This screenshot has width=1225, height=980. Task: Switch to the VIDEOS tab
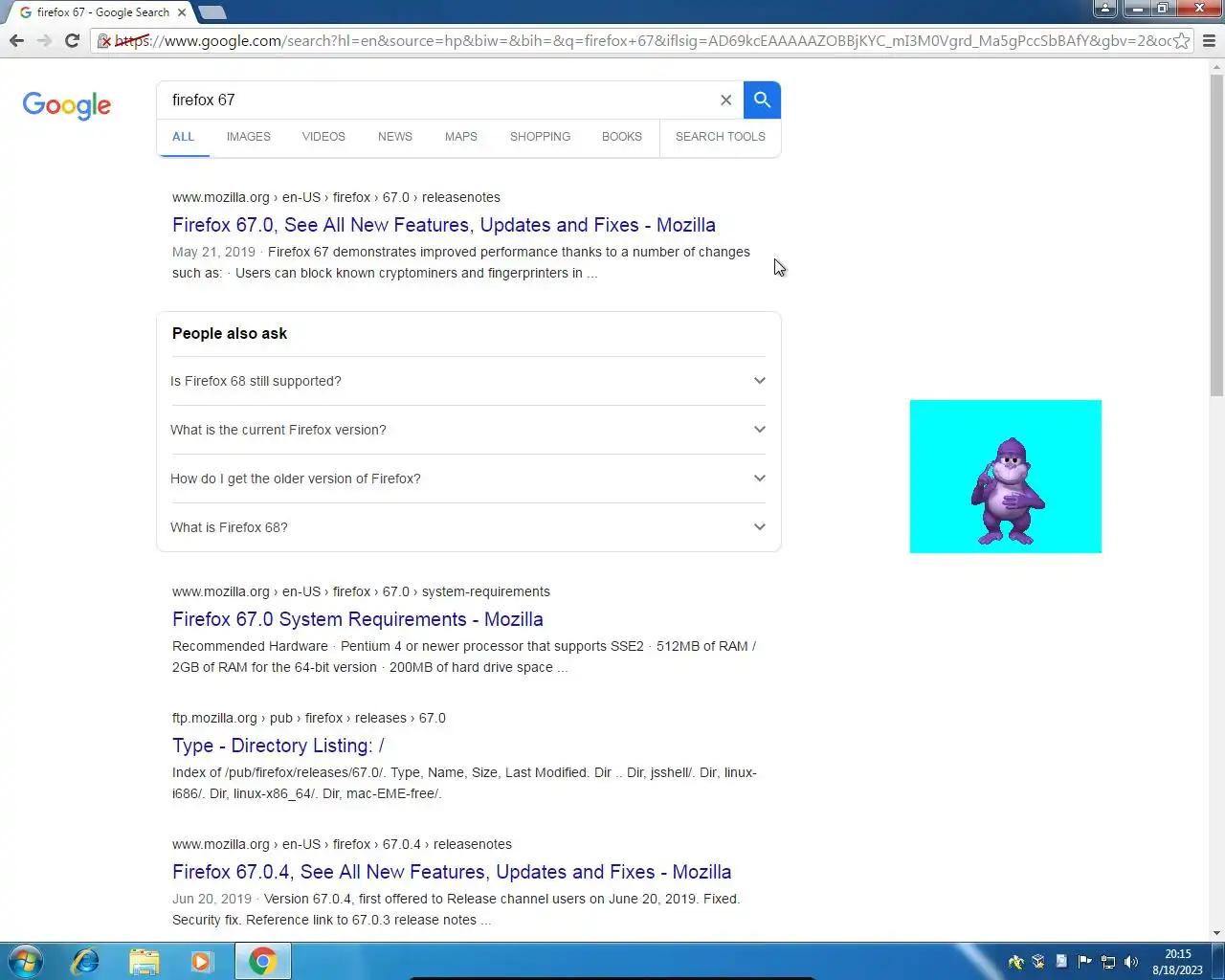(323, 137)
